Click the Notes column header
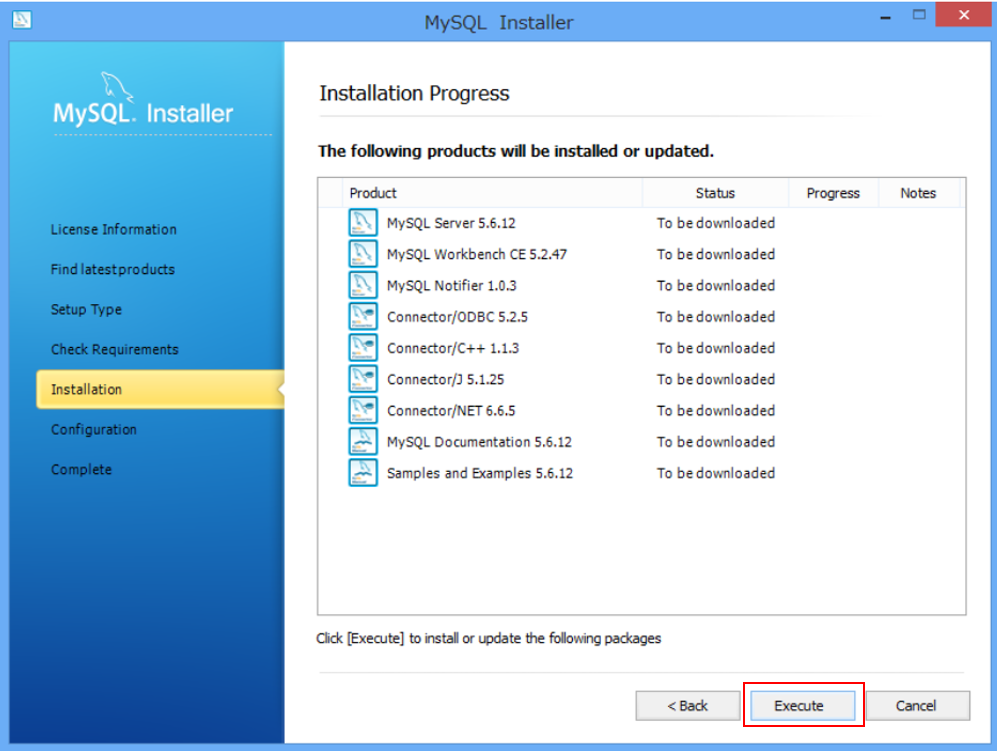Viewport: 997px width, 751px height. pyautogui.click(x=918, y=193)
